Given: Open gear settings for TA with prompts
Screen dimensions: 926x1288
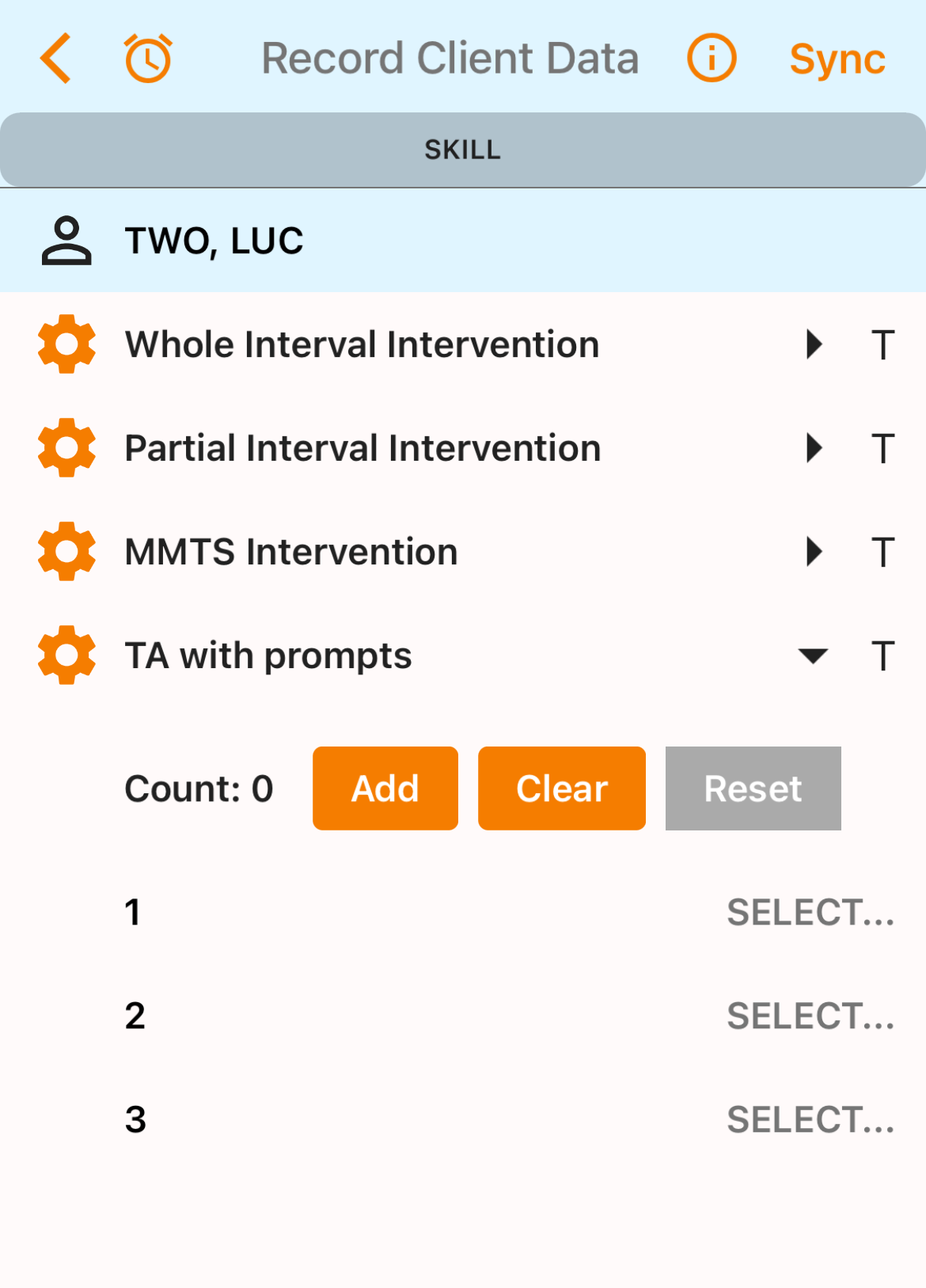Looking at the screenshot, I should 66,655.
